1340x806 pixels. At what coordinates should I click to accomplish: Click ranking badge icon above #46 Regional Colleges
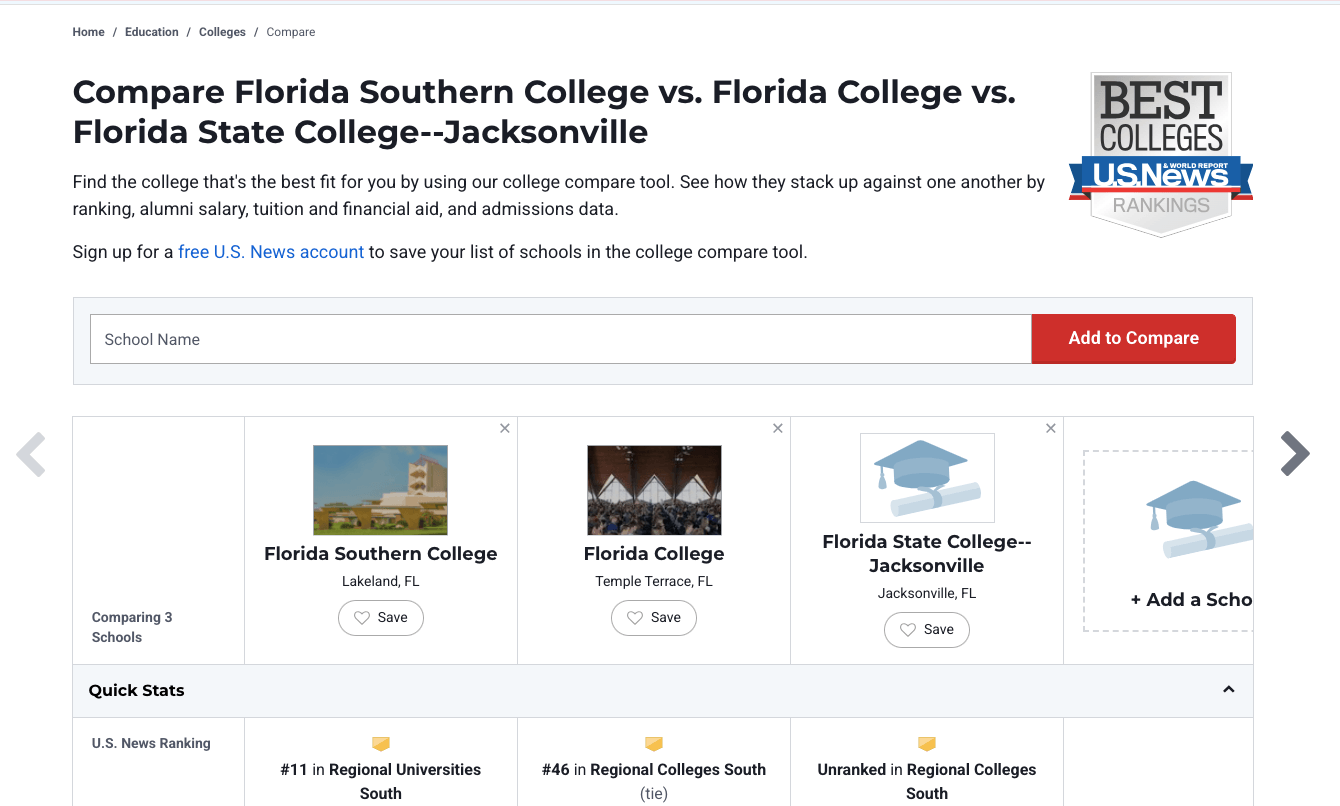(x=654, y=744)
